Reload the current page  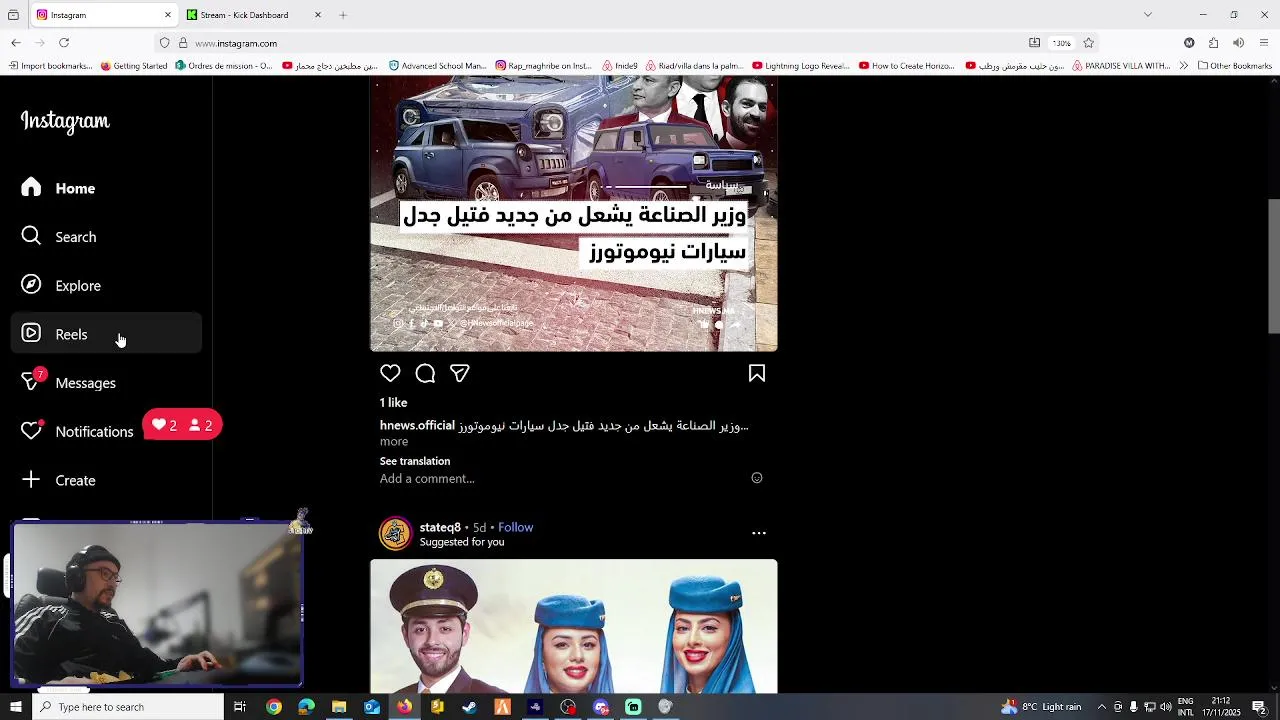(x=64, y=43)
